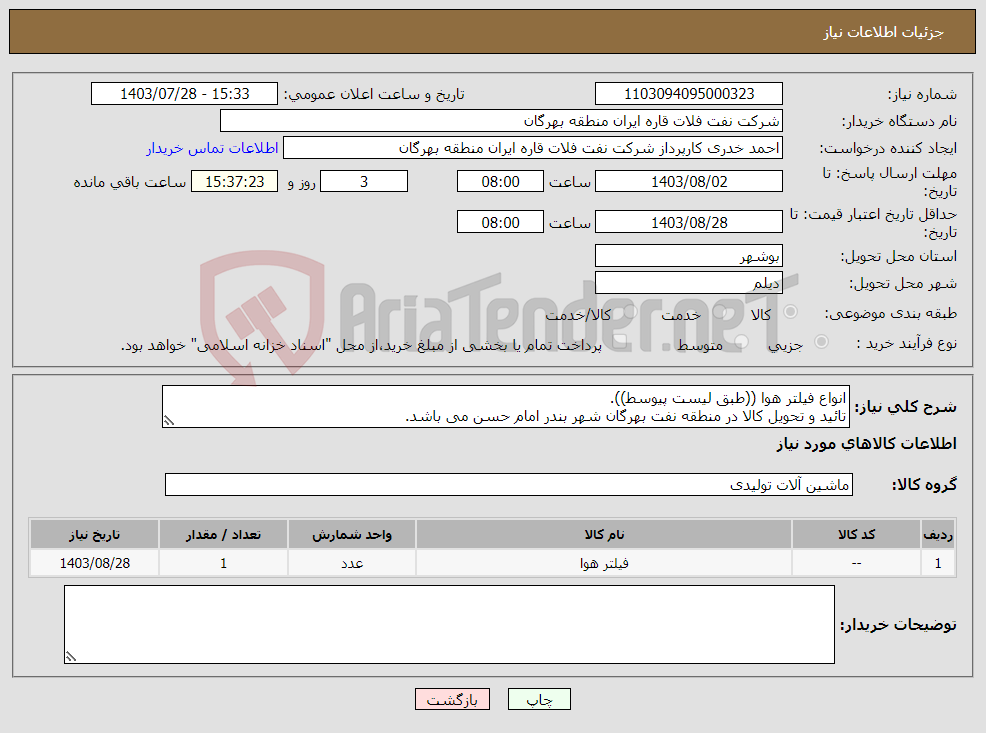The width and height of the screenshot is (986, 733).
Task: Click the buyer notes textarea
Action: point(449,624)
